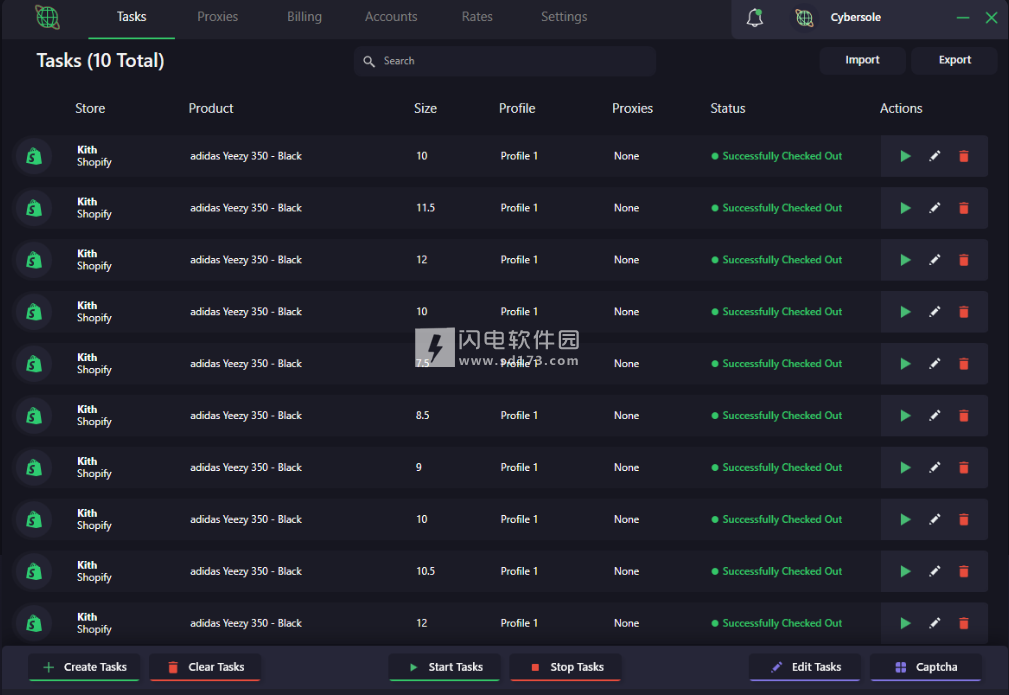This screenshot has width=1009, height=695.
Task: Click the Status column header
Action: [728, 108]
